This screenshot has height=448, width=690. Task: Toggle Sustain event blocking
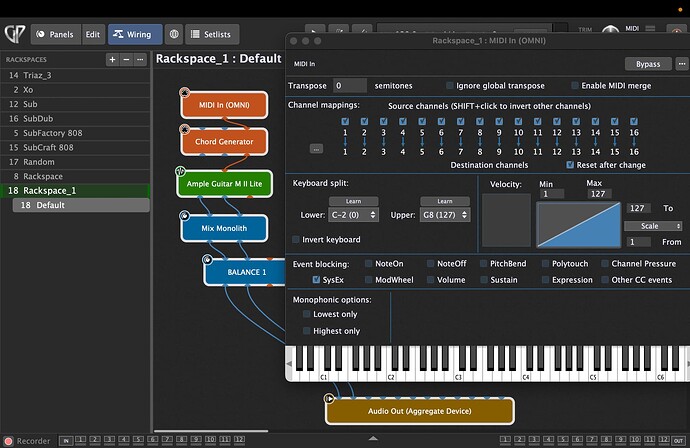tap(484, 279)
